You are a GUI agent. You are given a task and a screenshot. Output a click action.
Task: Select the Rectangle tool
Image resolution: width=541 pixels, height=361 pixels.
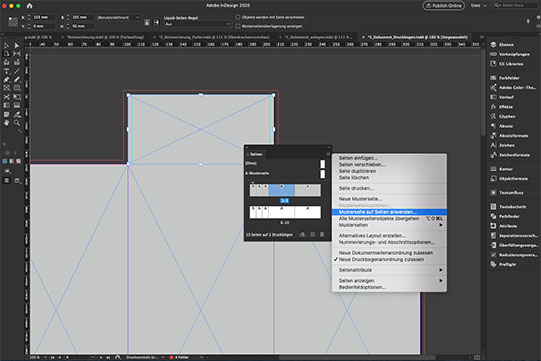(x=17, y=88)
